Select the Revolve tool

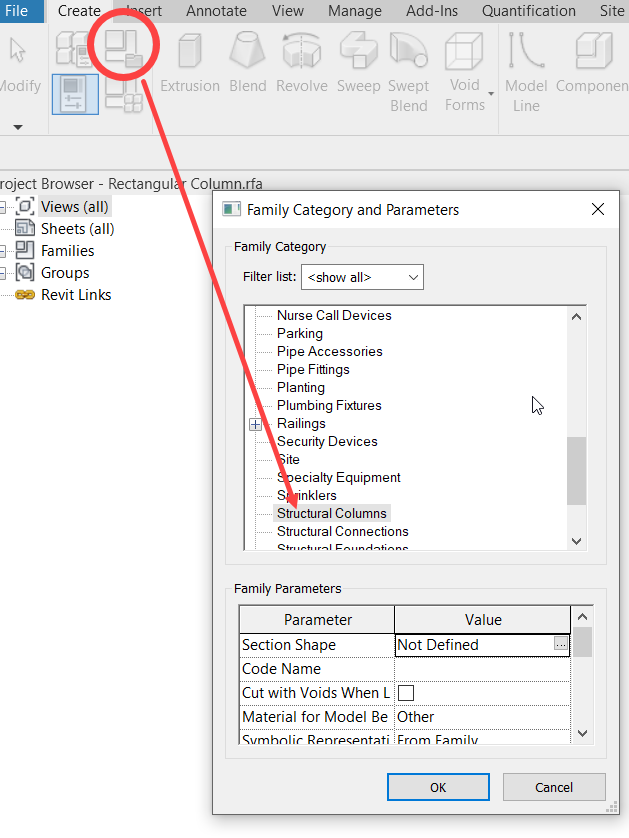pos(301,60)
